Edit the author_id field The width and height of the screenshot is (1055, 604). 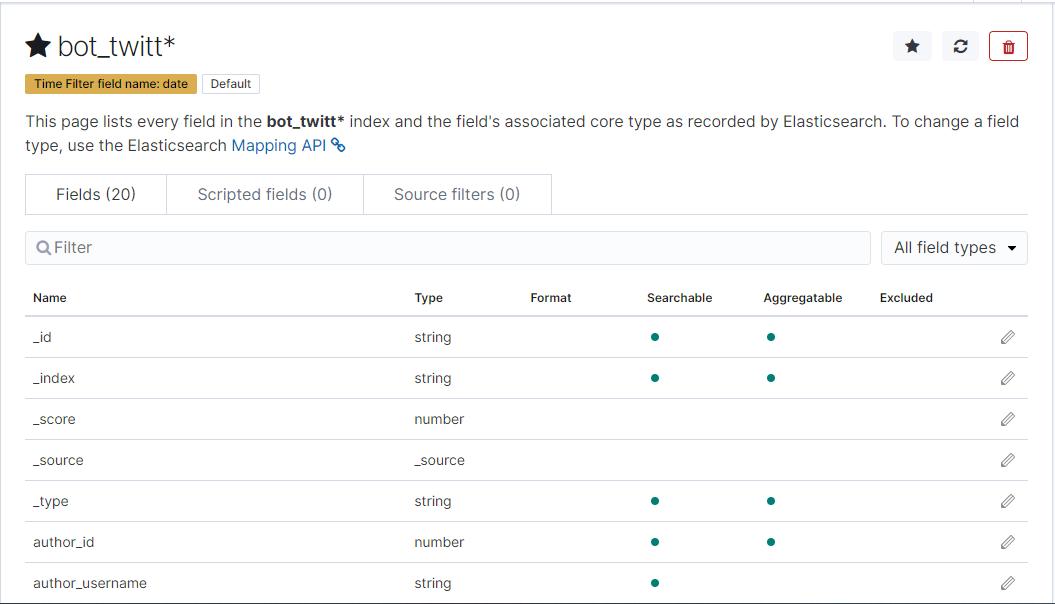(x=1007, y=543)
